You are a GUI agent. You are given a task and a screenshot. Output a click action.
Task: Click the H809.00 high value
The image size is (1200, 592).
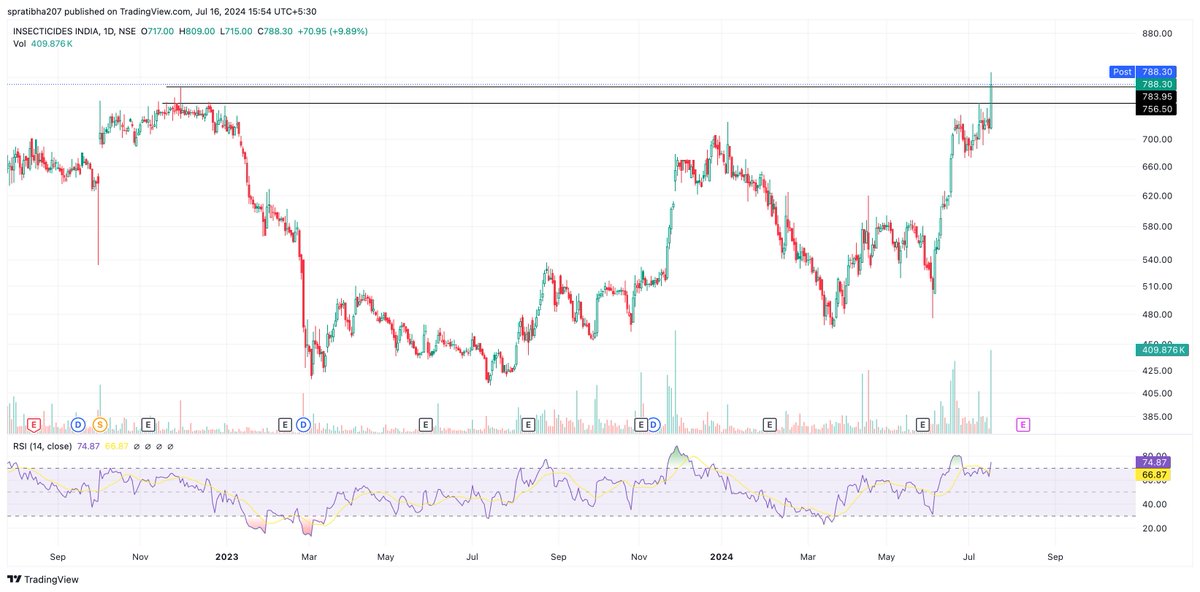pos(198,31)
